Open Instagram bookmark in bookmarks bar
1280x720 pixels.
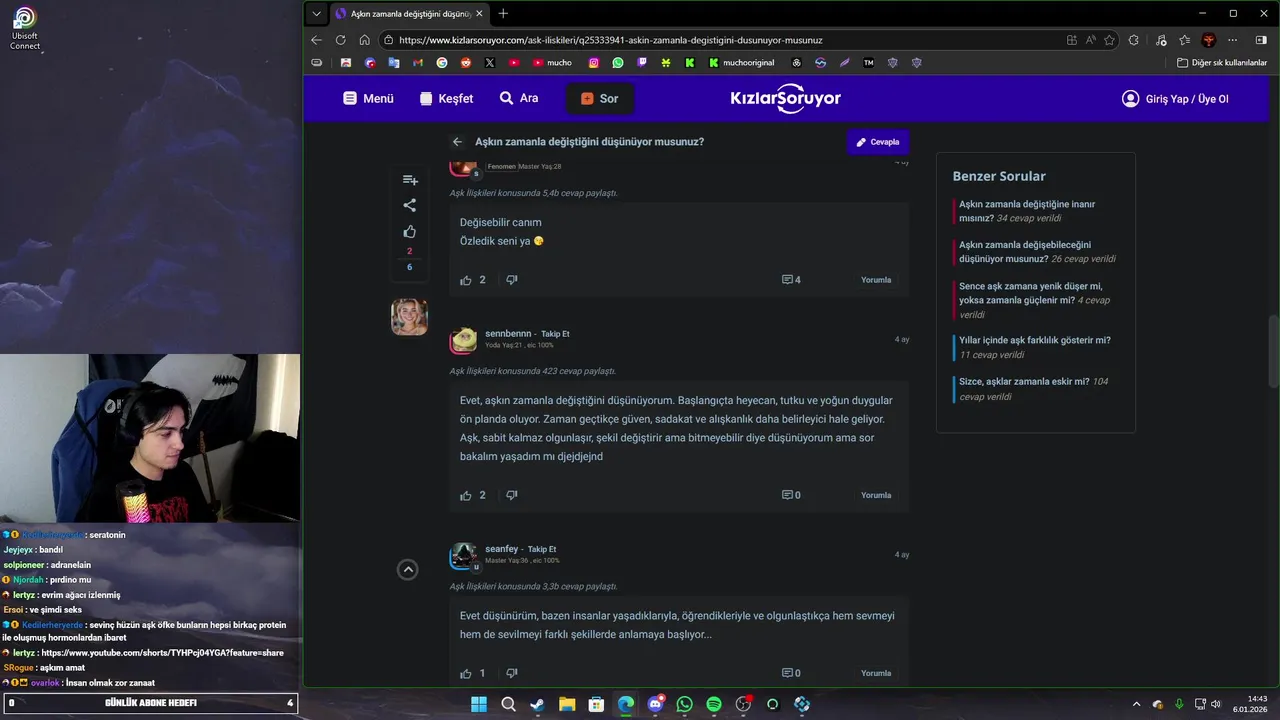click(593, 62)
